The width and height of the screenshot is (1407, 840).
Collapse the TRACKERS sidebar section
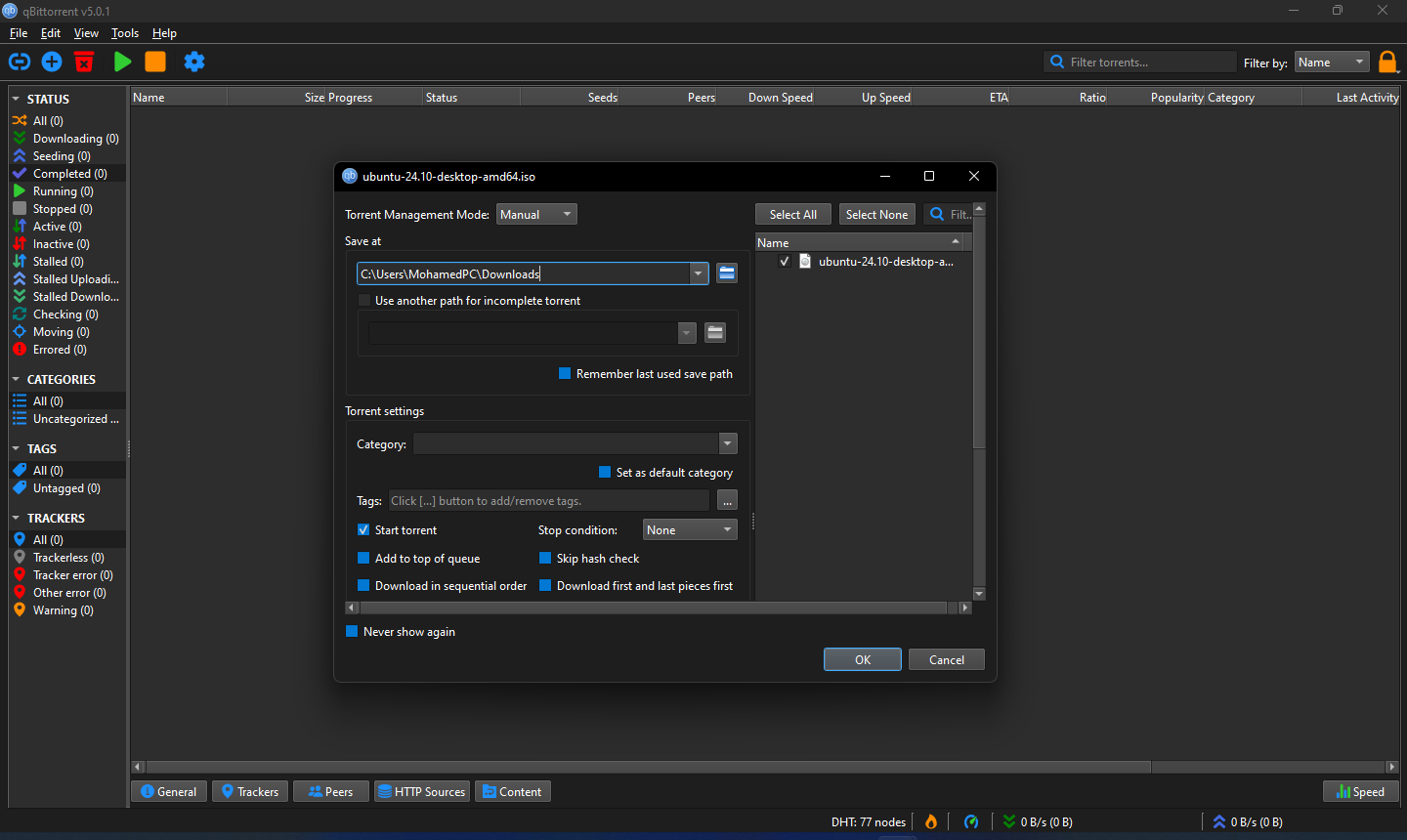click(x=16, y=519)
